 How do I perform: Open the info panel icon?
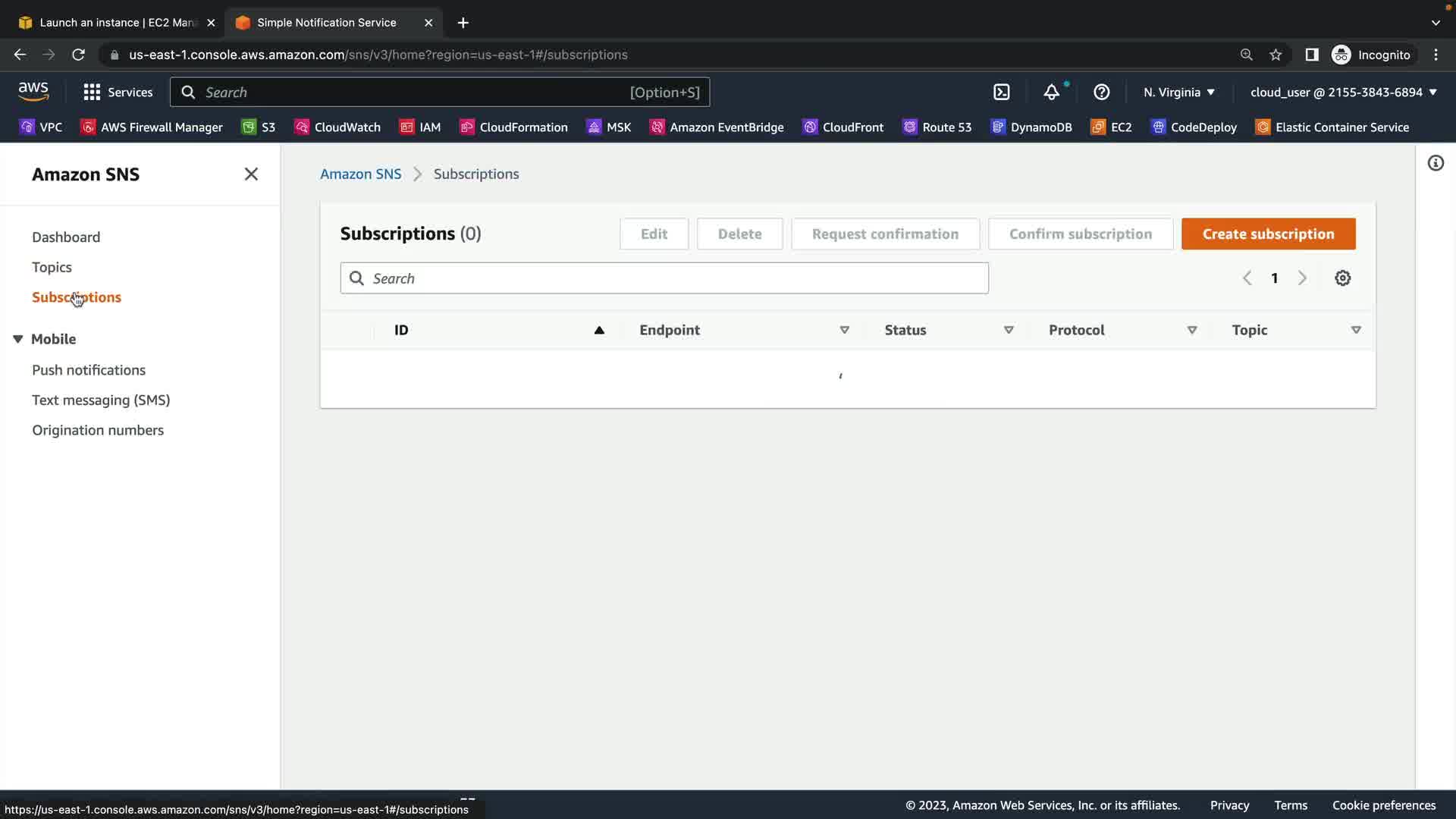point(1436,163)
